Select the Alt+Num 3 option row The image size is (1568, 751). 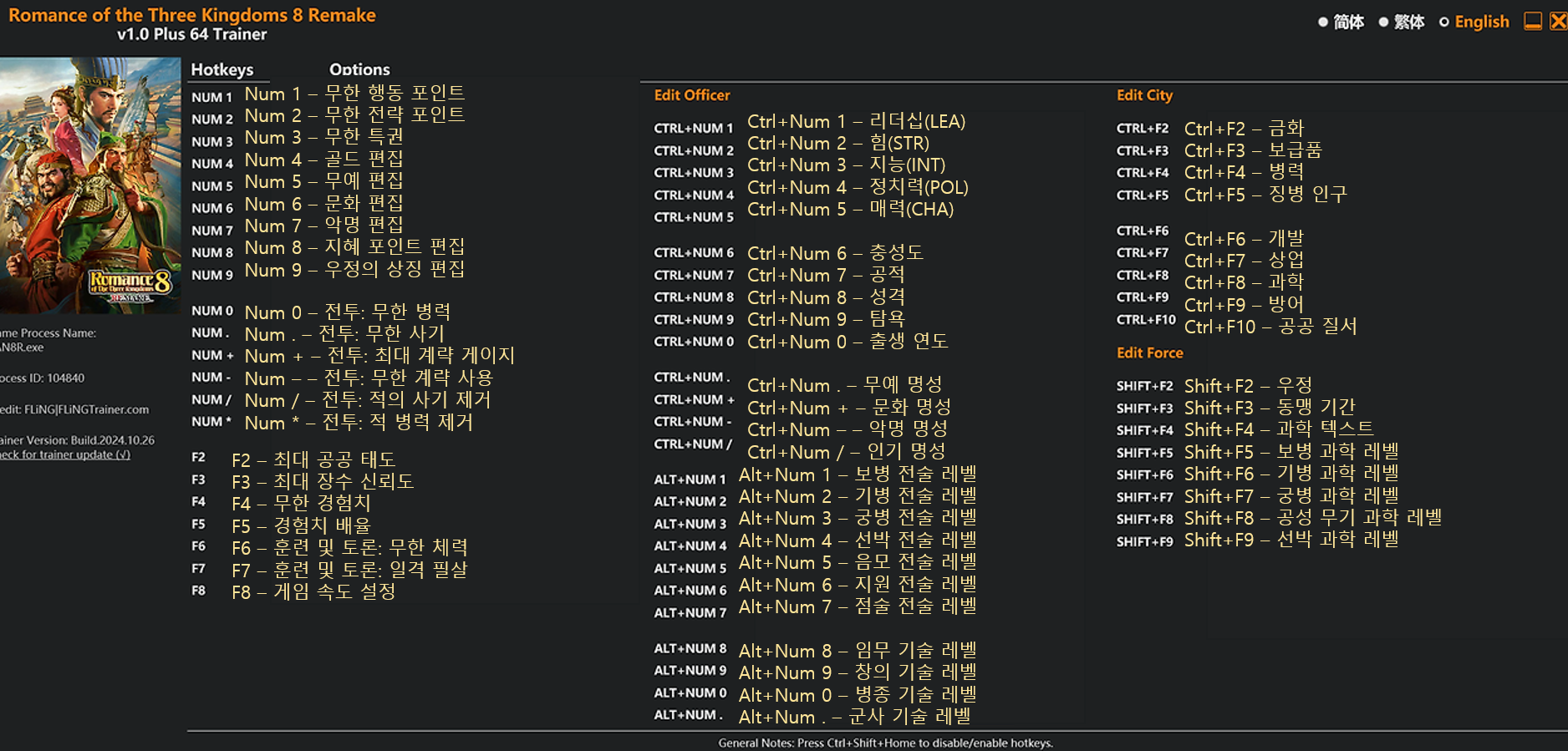coord(858,518)
